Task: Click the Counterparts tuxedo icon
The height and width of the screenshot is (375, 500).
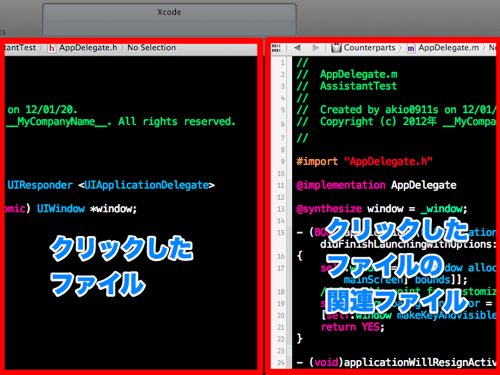Action: (336, 48)
